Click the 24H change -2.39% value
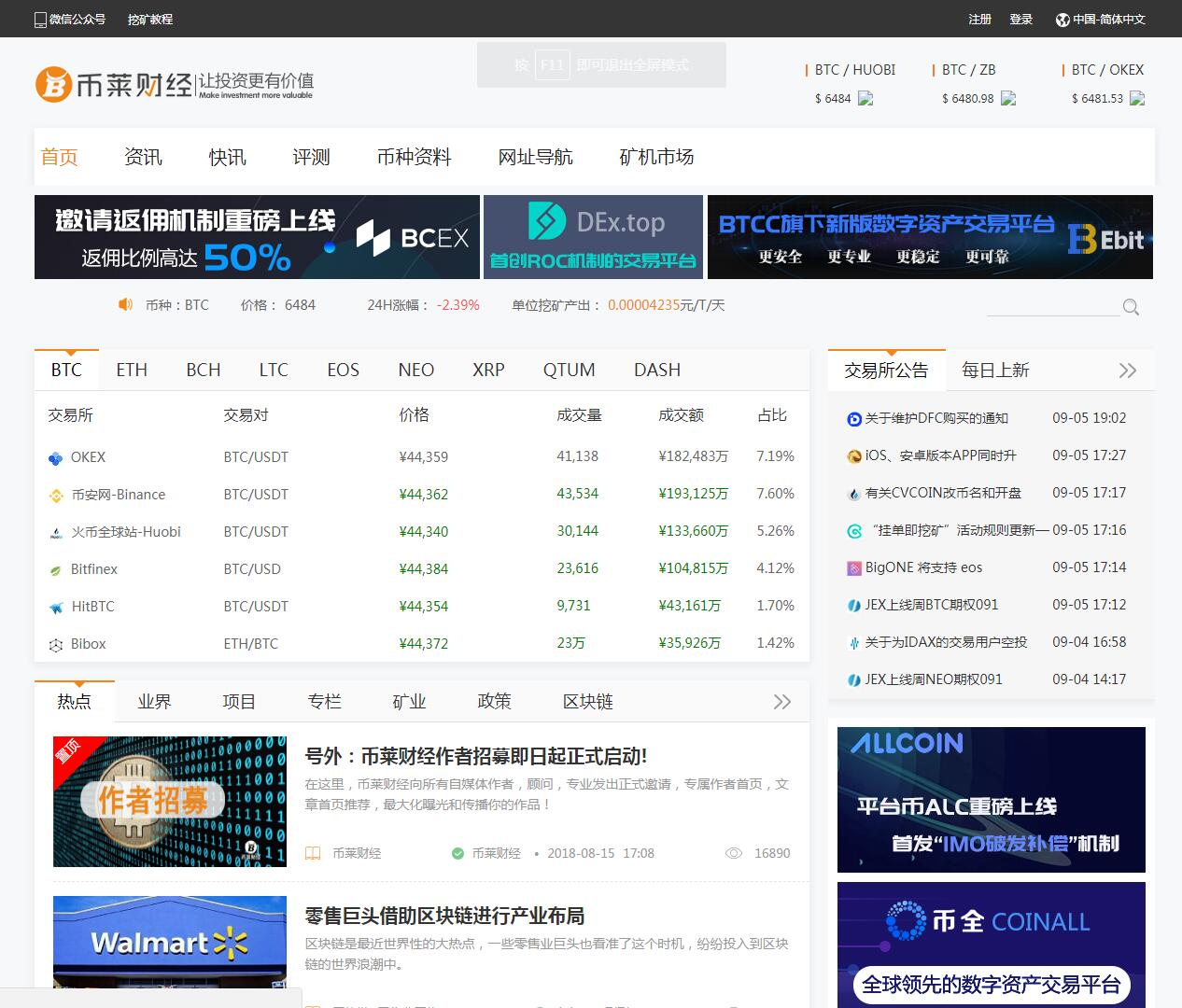Viewport: 1182px width, 1008px height. click(457, 305)
